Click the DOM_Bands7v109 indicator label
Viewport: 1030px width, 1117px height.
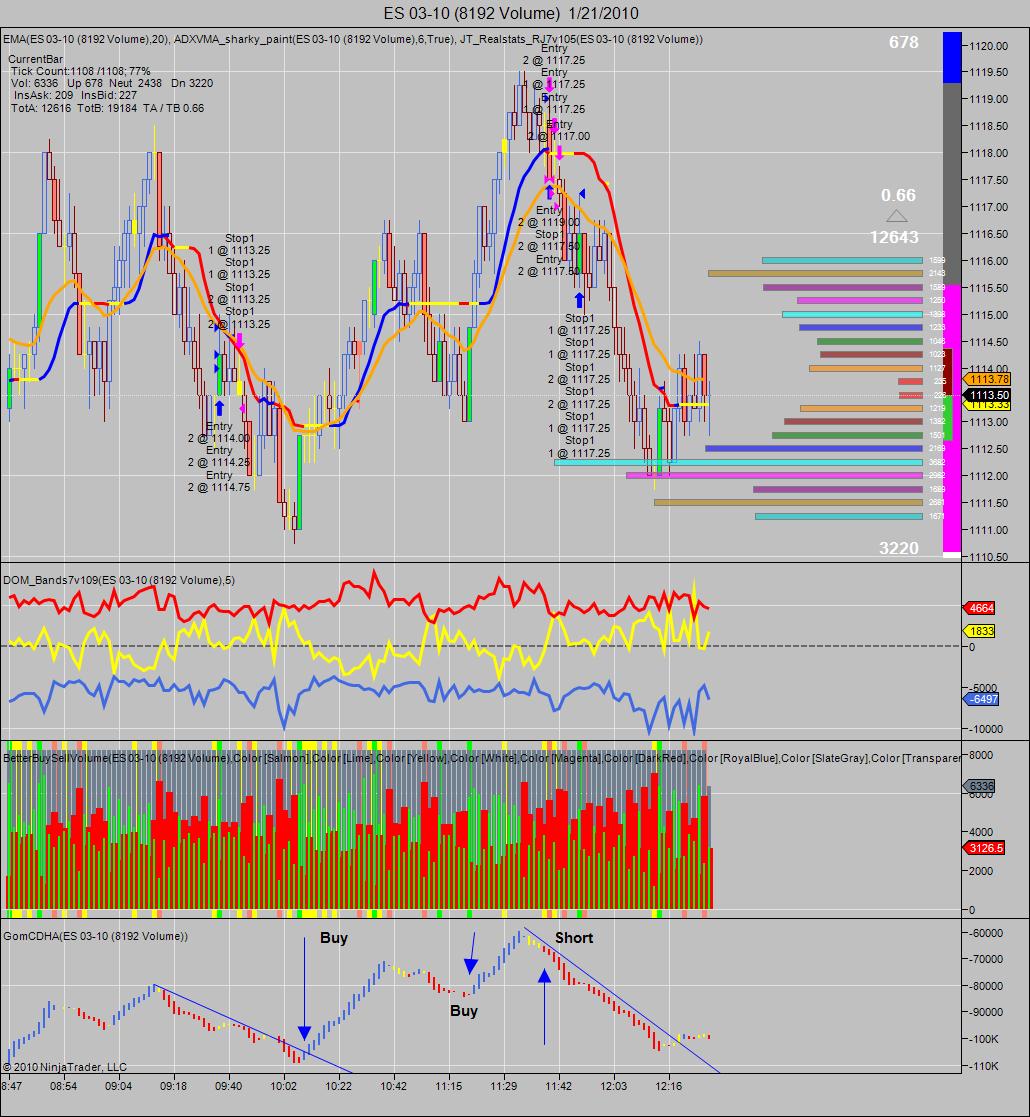click(119, 580)
